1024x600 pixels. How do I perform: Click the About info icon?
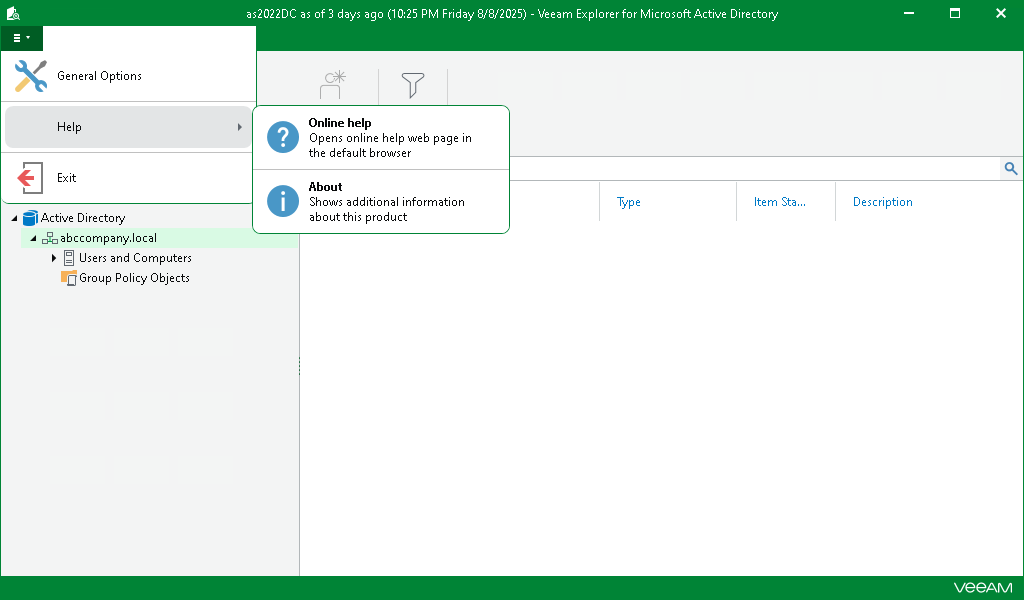[282, 202]
